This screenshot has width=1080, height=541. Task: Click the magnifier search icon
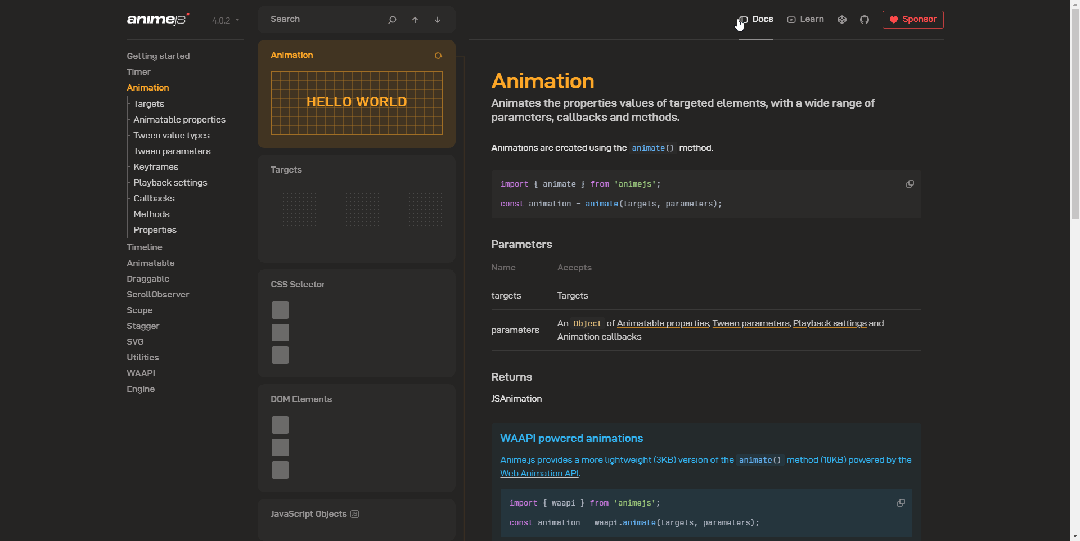coord(392,20)
